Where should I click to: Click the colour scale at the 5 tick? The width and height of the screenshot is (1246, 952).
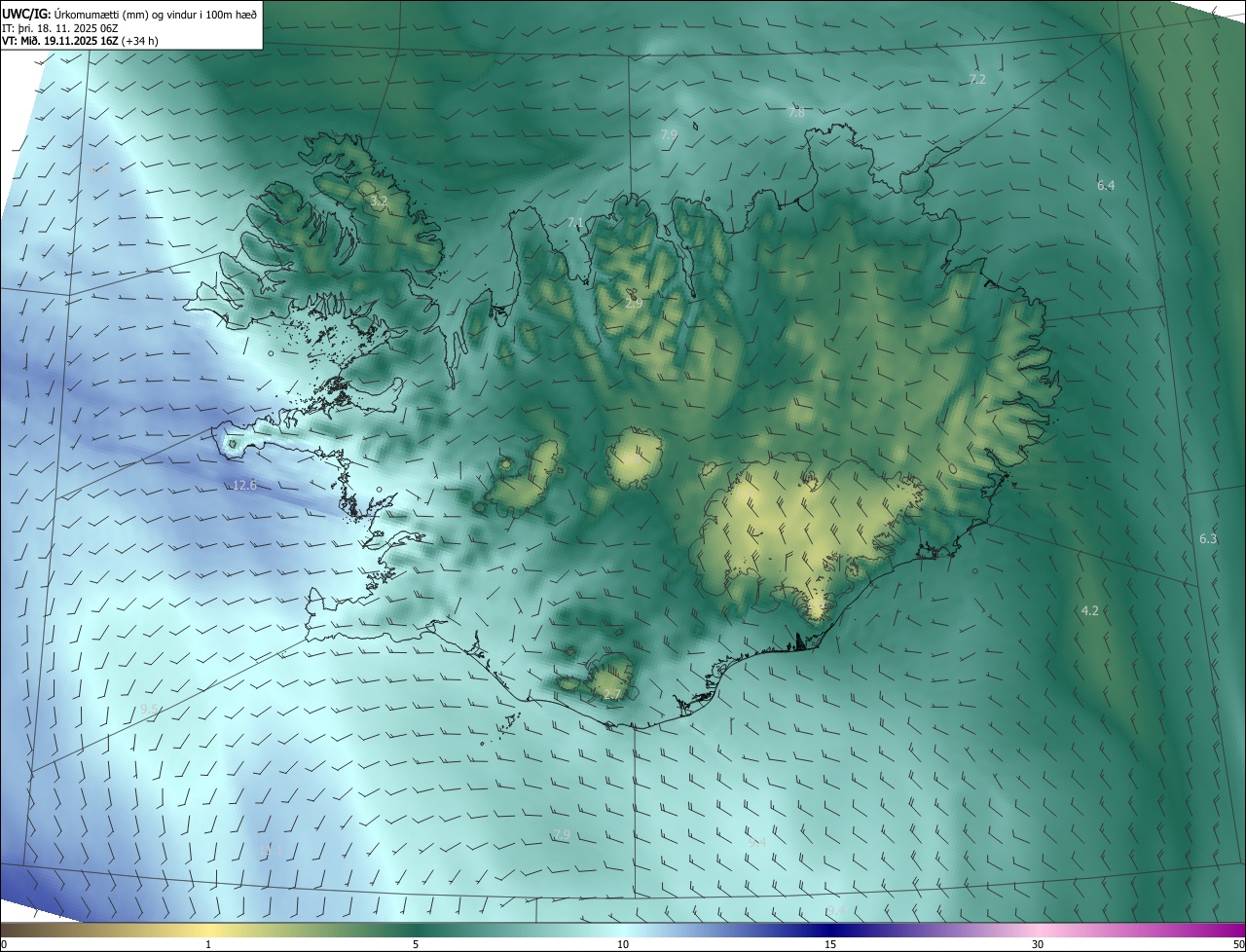point(416,944)
